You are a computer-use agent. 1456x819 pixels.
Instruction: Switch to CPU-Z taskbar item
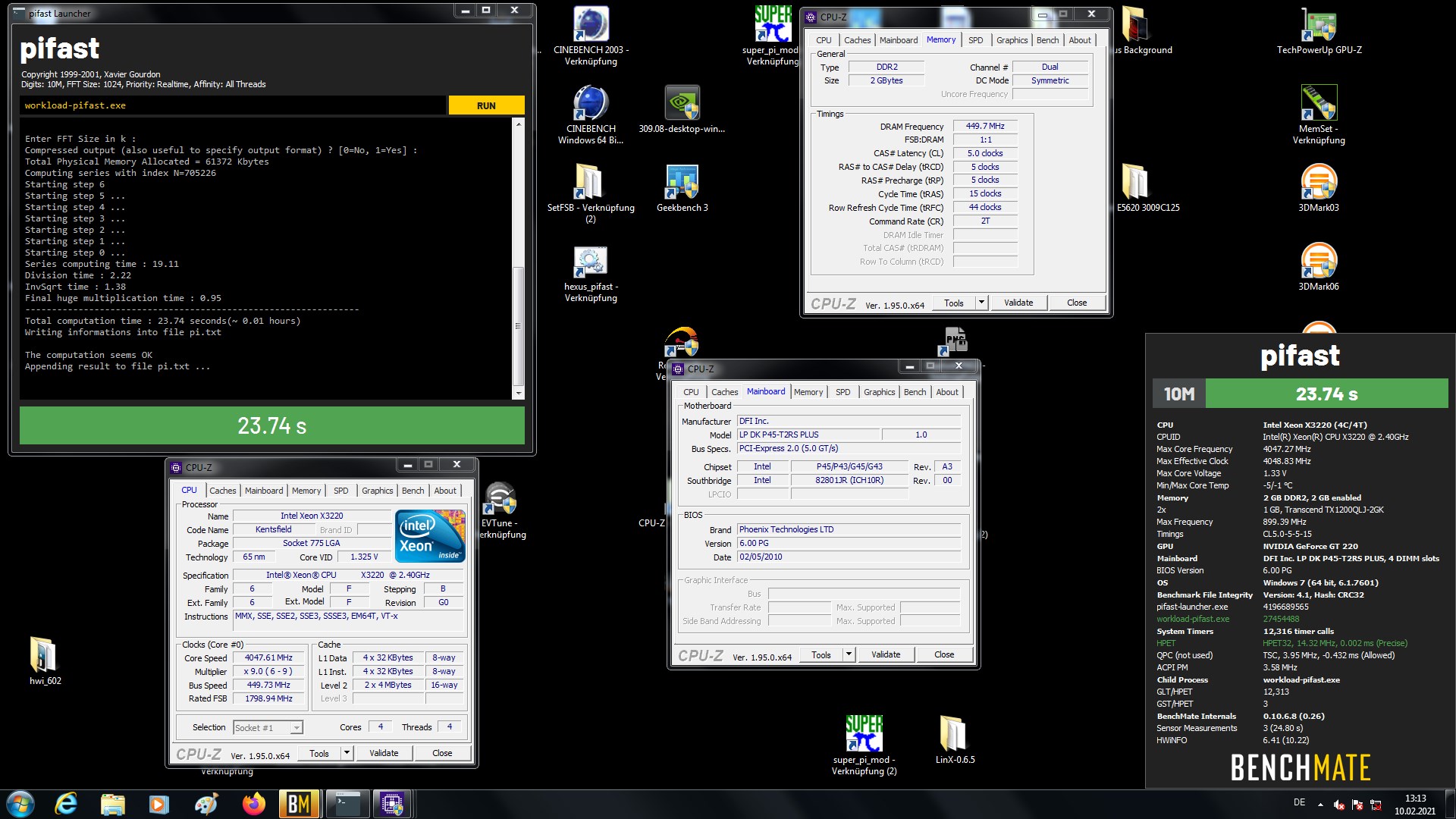click(x=392, y=803)
